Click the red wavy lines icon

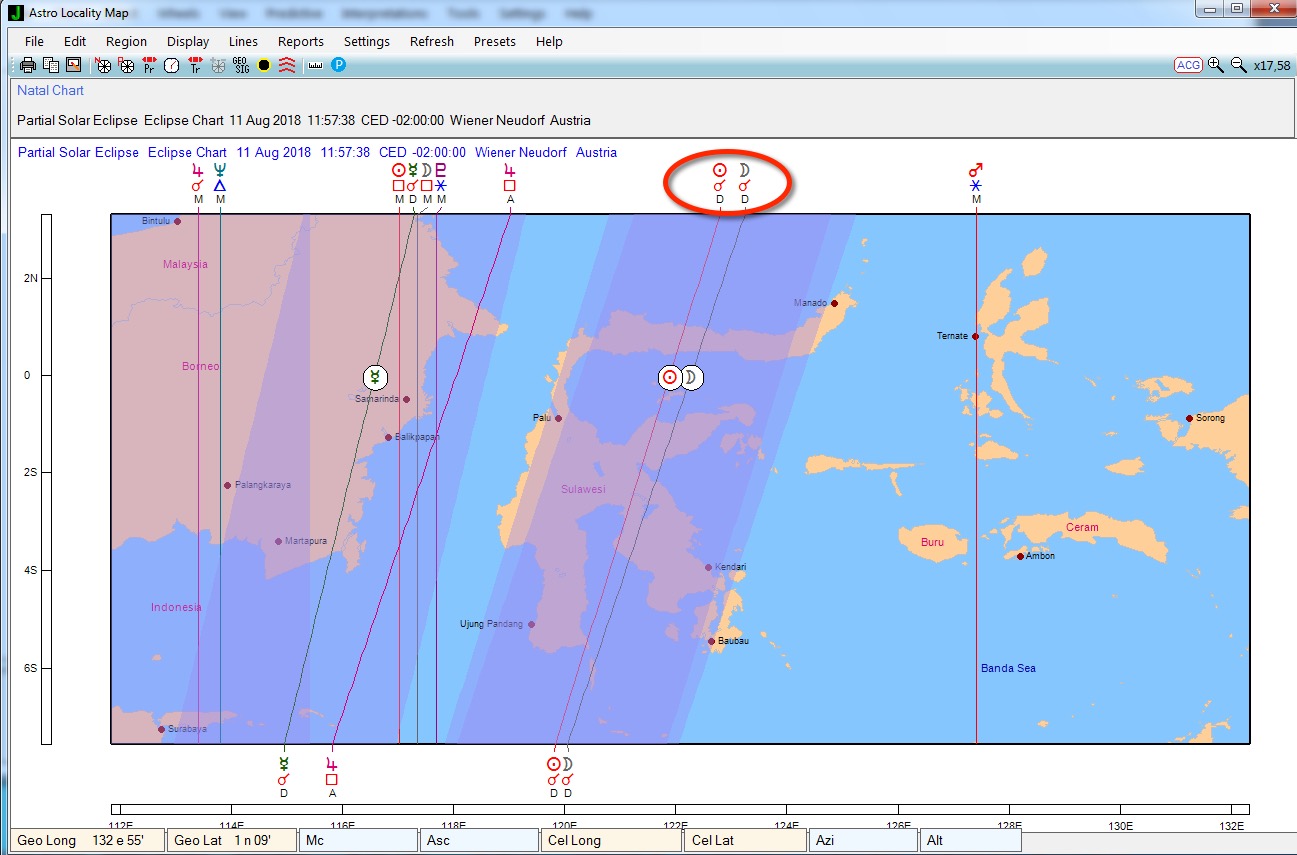(287, 65)
